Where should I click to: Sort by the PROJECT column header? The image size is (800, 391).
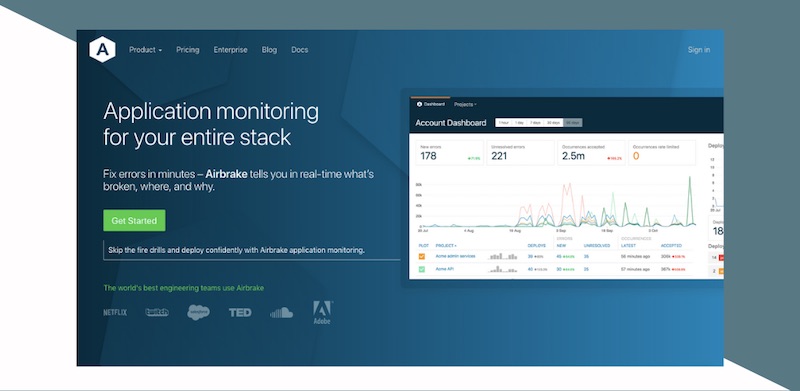[x=446, y=246]
